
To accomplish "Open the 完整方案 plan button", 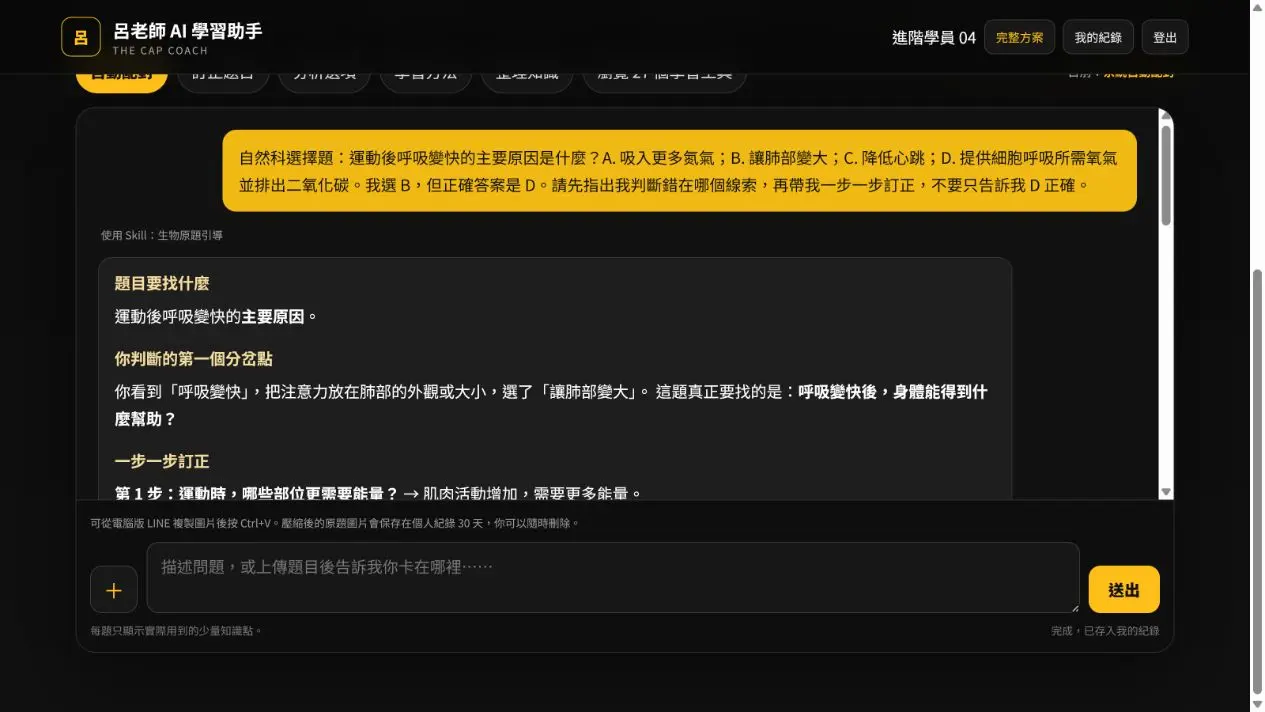I will tap(1019, 37).
